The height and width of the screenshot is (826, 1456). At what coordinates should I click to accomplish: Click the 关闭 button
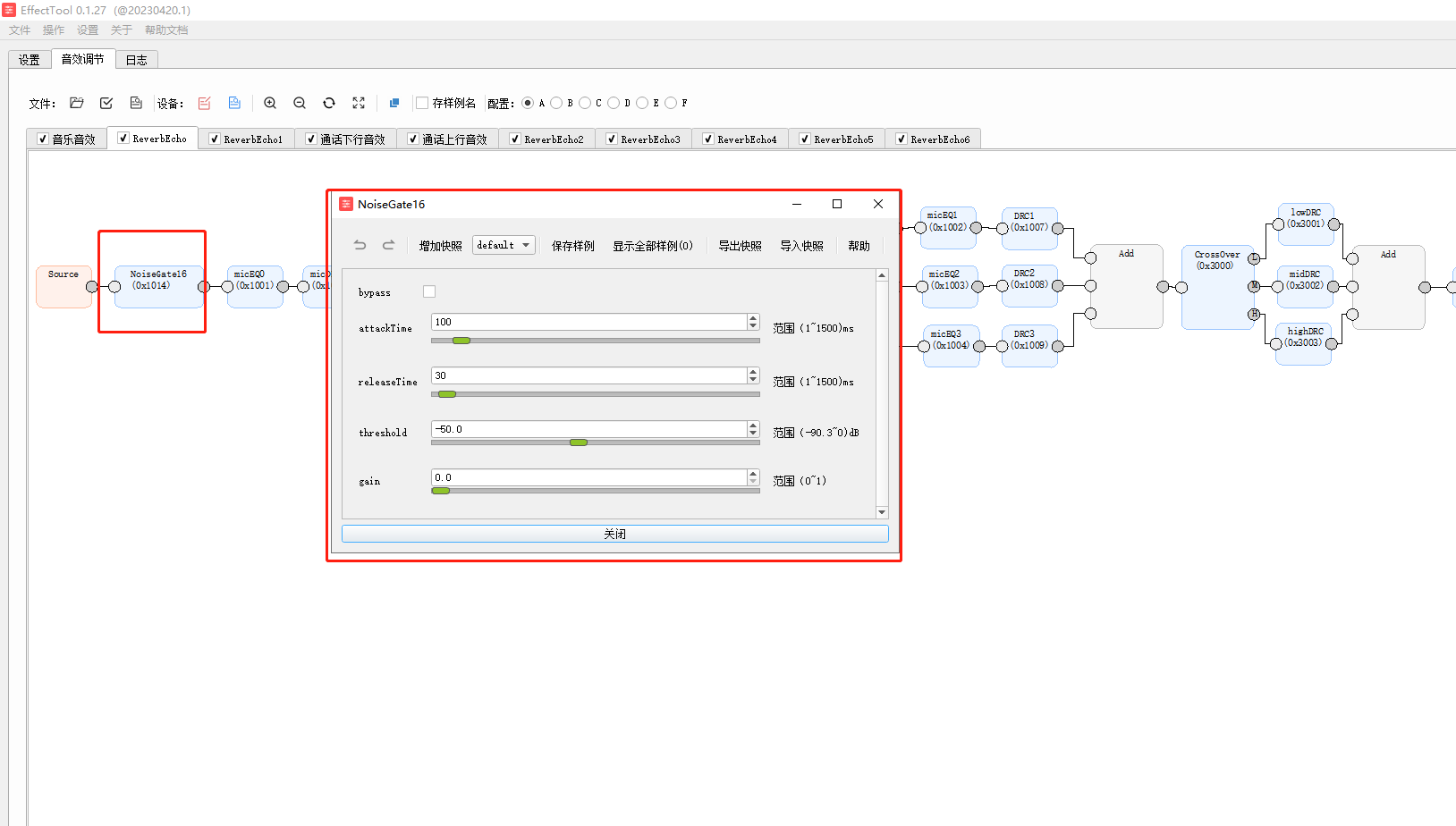(615, 534)
